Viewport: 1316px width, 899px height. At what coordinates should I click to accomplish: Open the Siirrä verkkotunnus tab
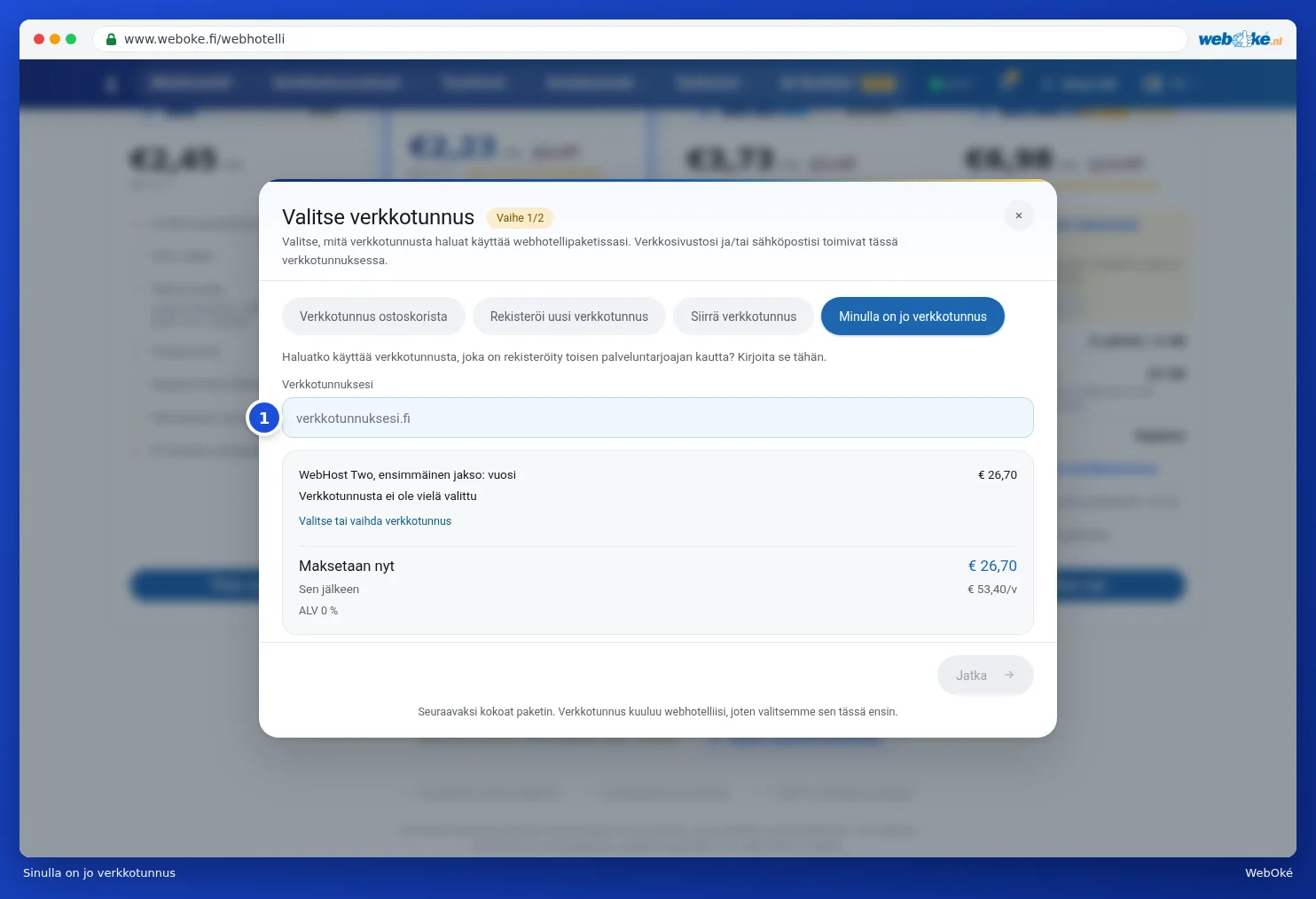coord(743,317)
